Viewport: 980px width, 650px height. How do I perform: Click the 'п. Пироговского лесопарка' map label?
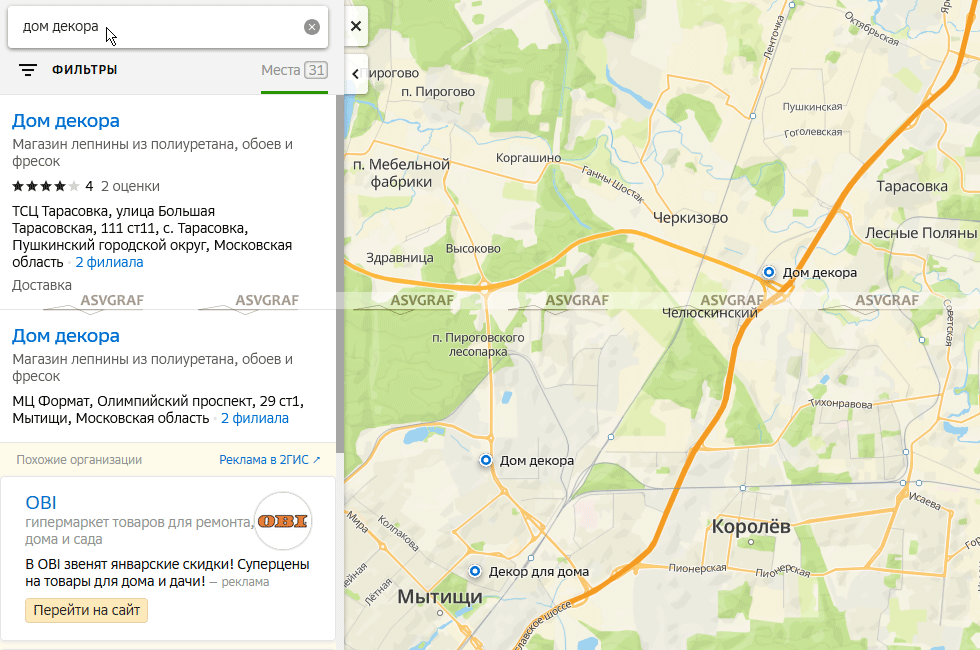(478, 344)
